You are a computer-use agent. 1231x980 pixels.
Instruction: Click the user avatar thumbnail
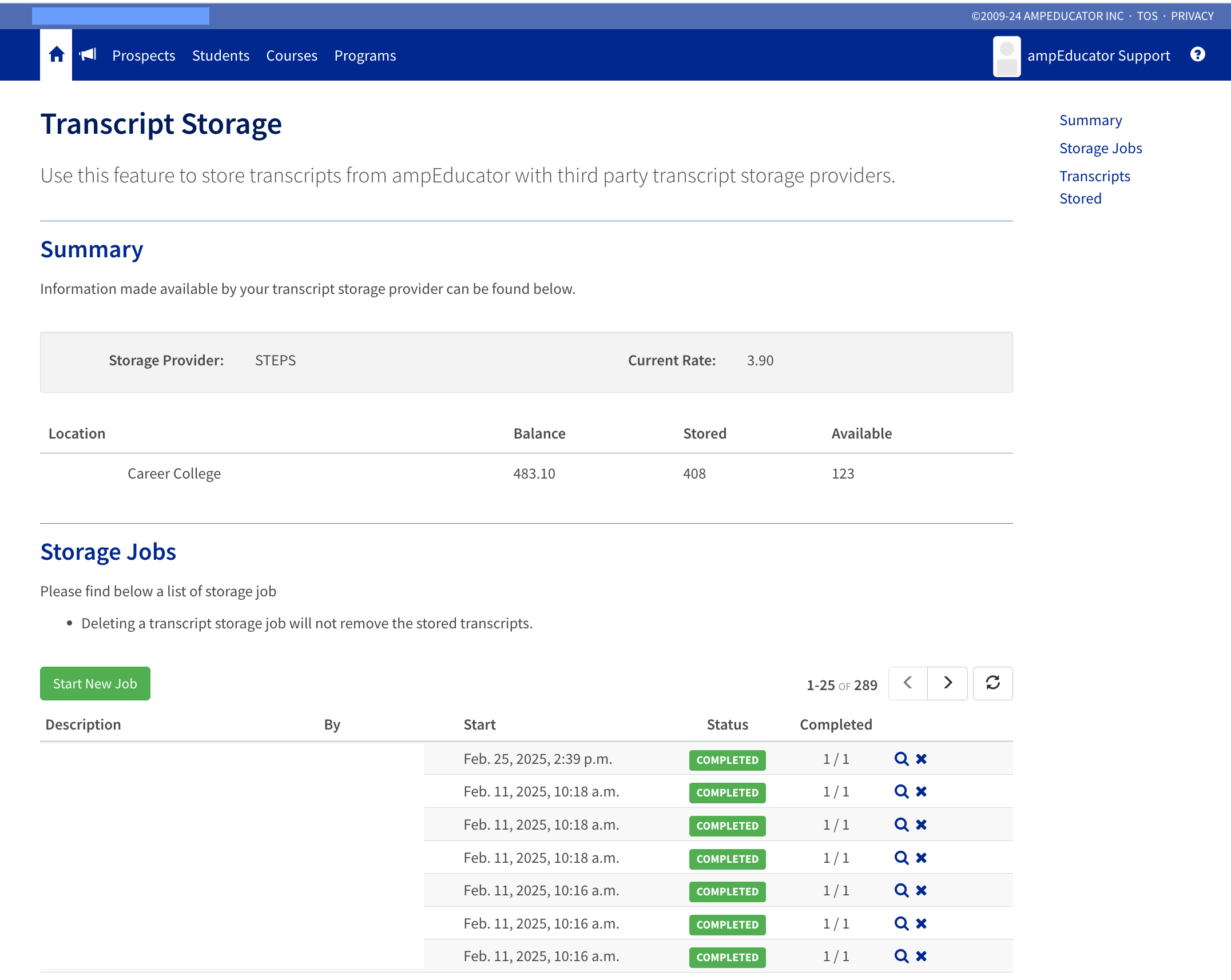[1006, 56]
